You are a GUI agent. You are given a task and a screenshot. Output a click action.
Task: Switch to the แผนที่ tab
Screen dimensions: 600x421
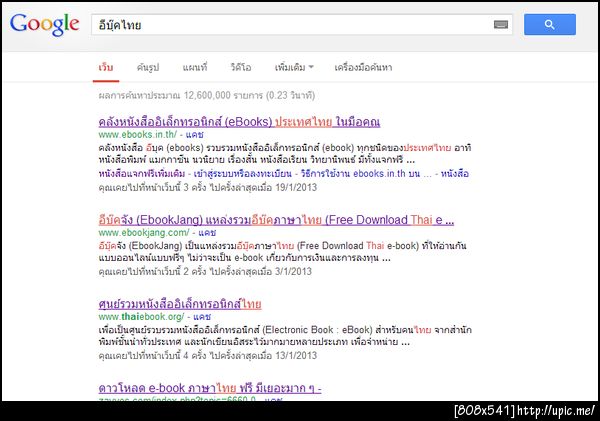[195, 67]
